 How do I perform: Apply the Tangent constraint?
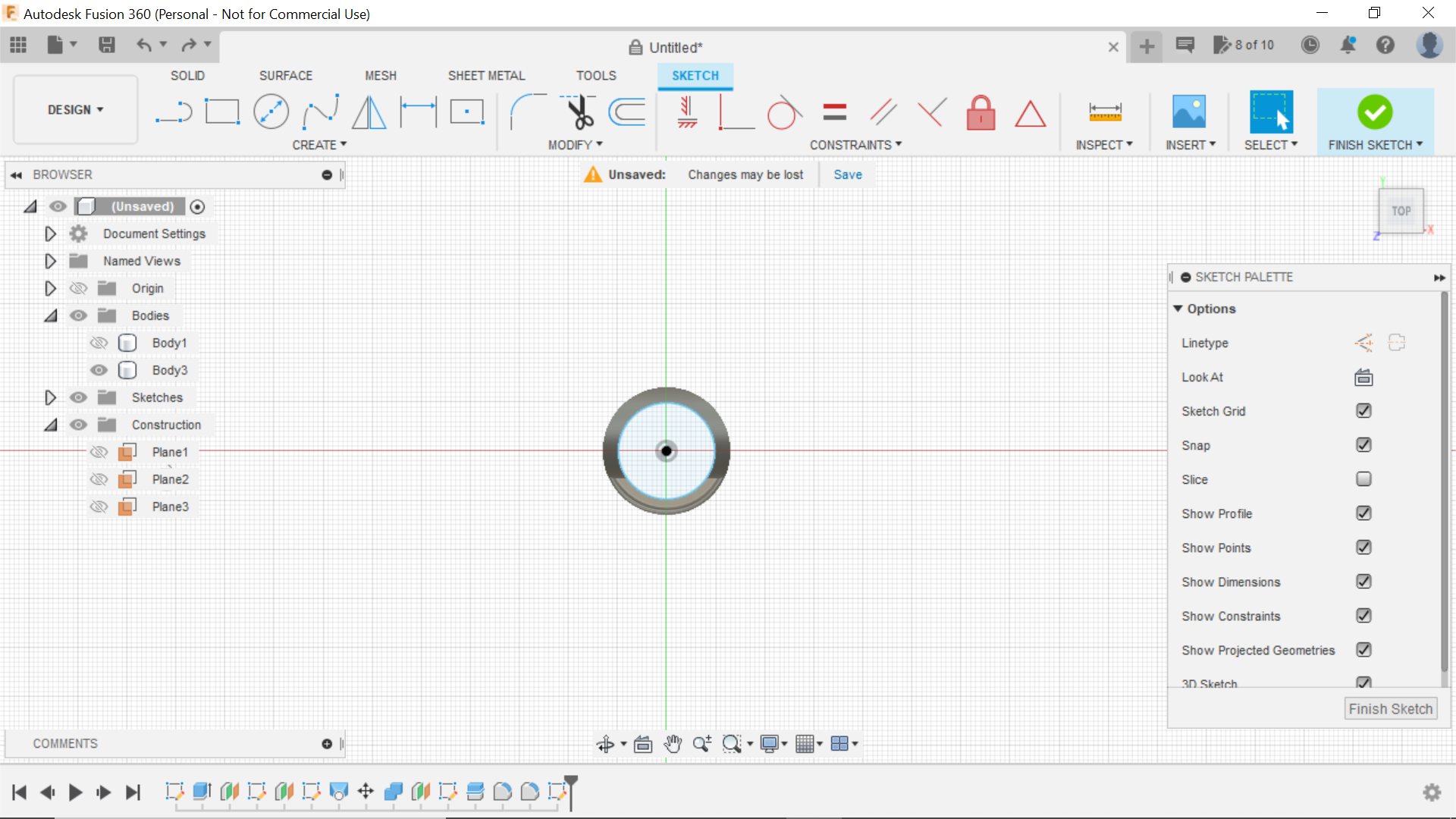click(x=784, y=111)
